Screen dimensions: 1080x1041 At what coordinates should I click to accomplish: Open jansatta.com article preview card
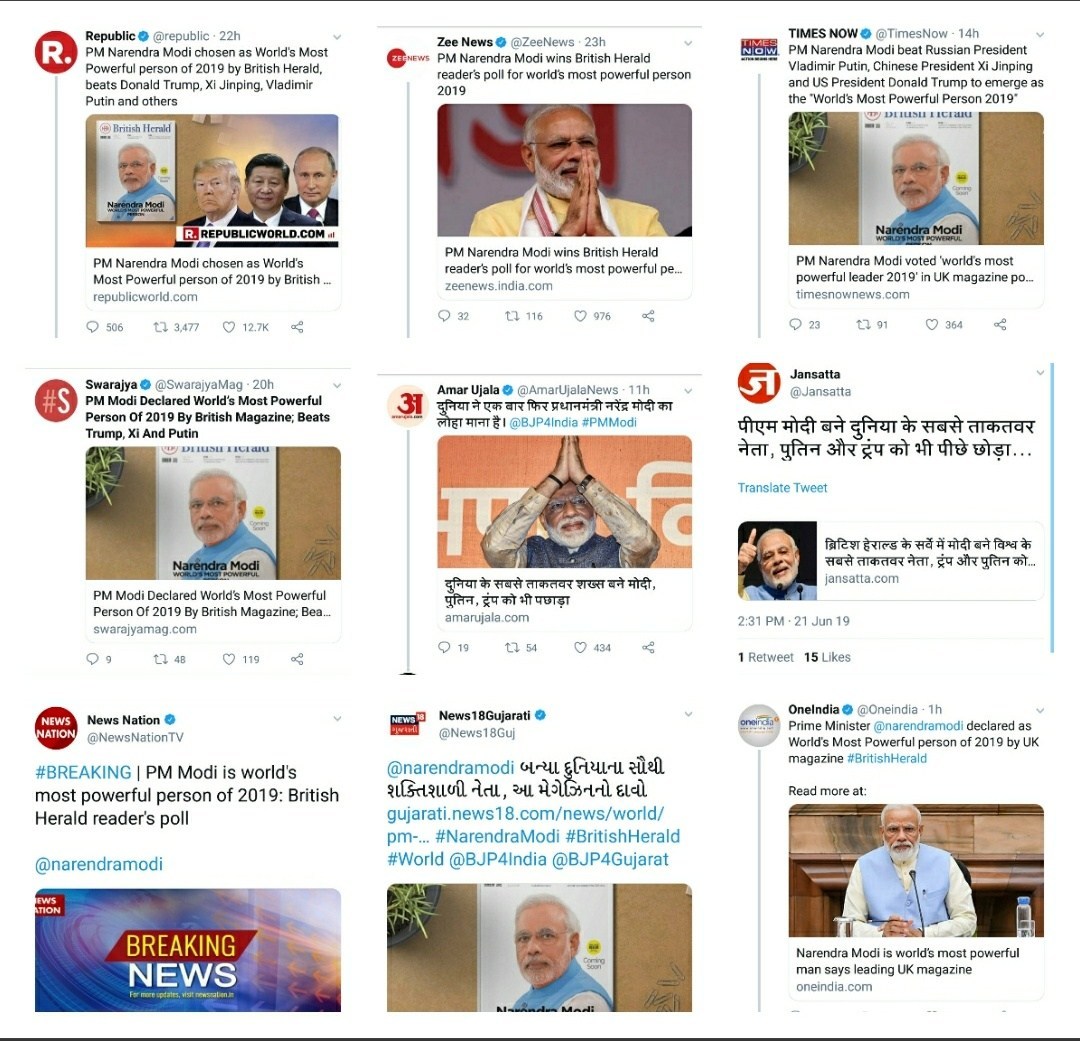coord(891,561)
